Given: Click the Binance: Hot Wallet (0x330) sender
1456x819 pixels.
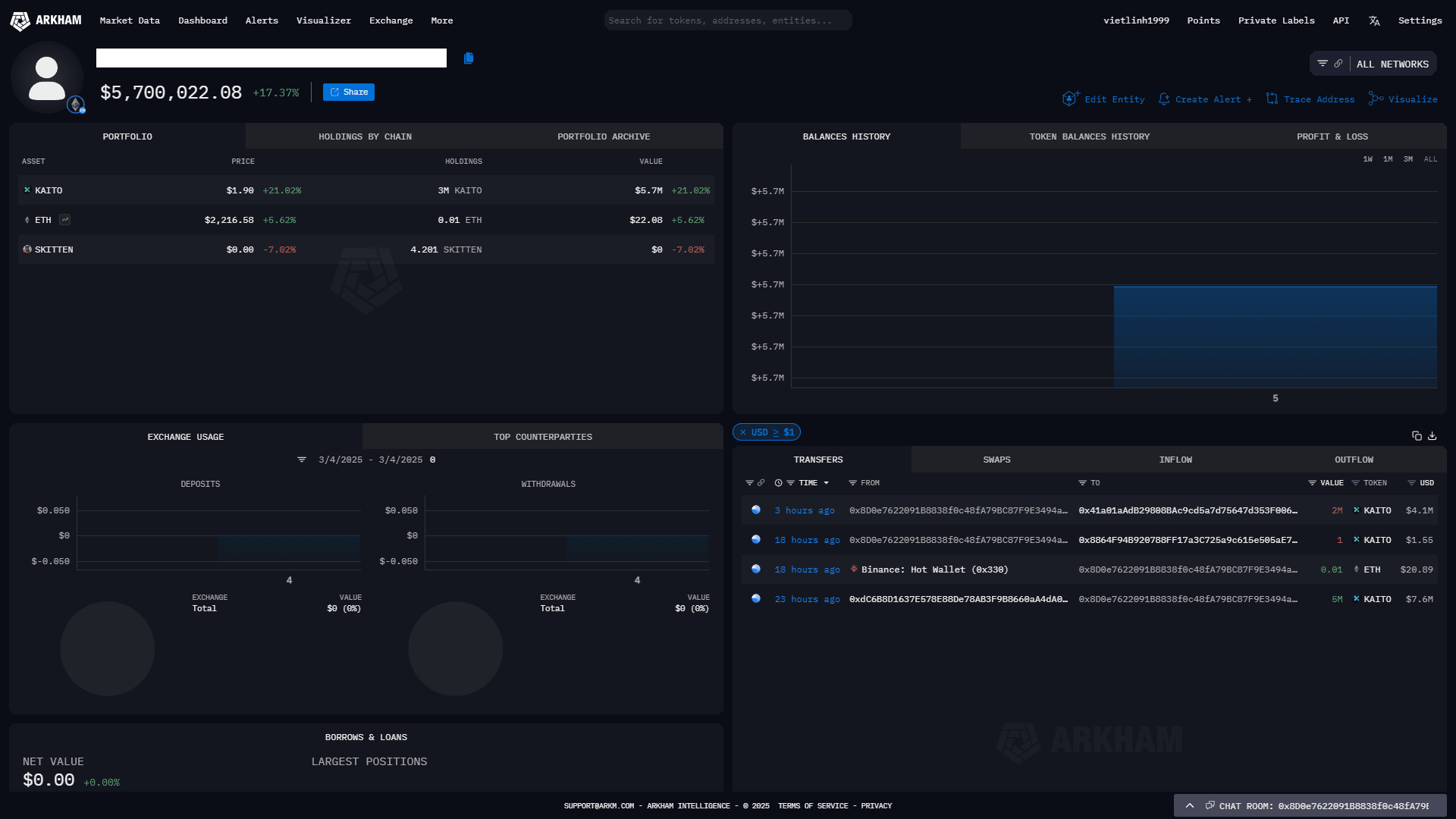Looking at the screenshot, I should (935, 570).
